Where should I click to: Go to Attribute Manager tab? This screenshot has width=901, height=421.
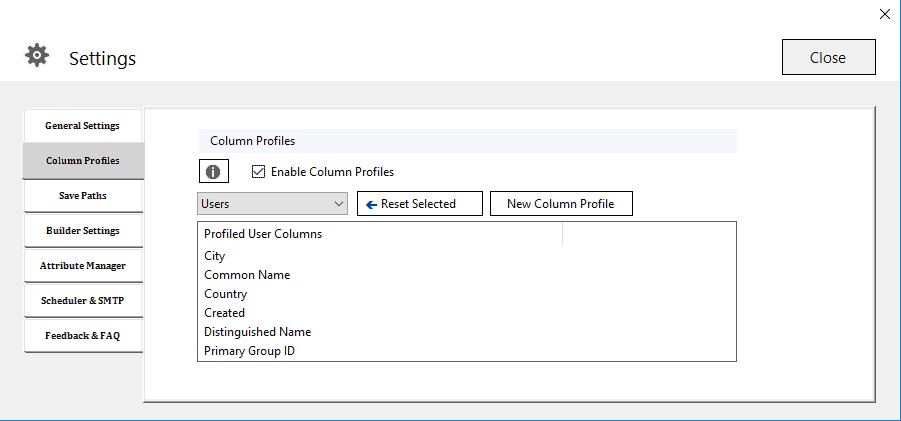(83, 266)
